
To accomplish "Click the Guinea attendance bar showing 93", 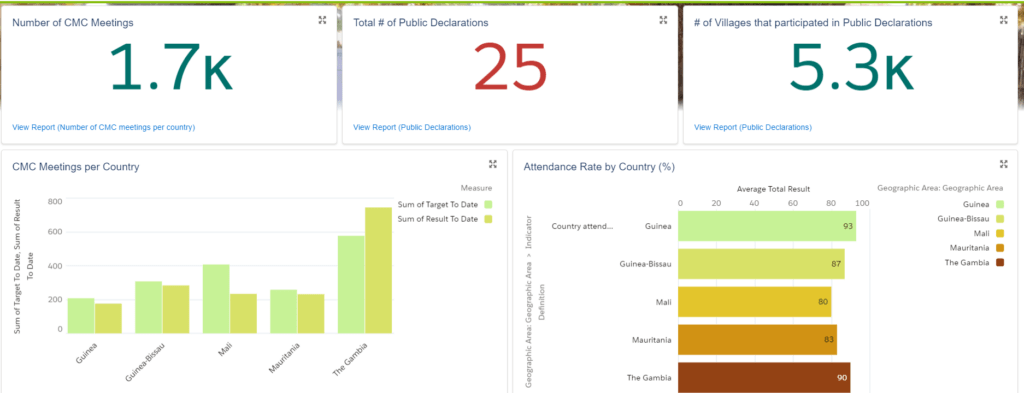I will 767,226.
